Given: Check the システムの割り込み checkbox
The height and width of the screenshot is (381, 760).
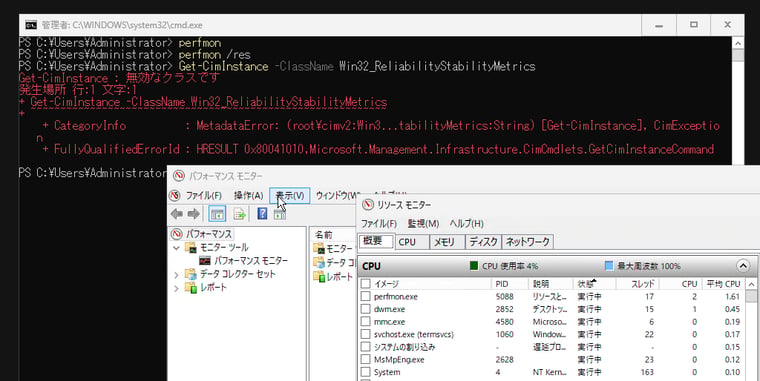Looking at the screenshot, I should [366, 347].
